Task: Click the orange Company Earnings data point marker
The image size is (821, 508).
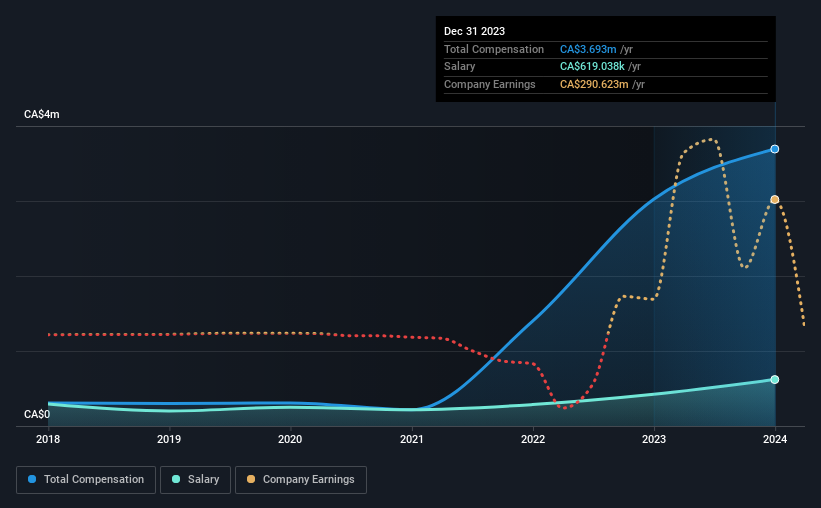Action: (774, 200)
